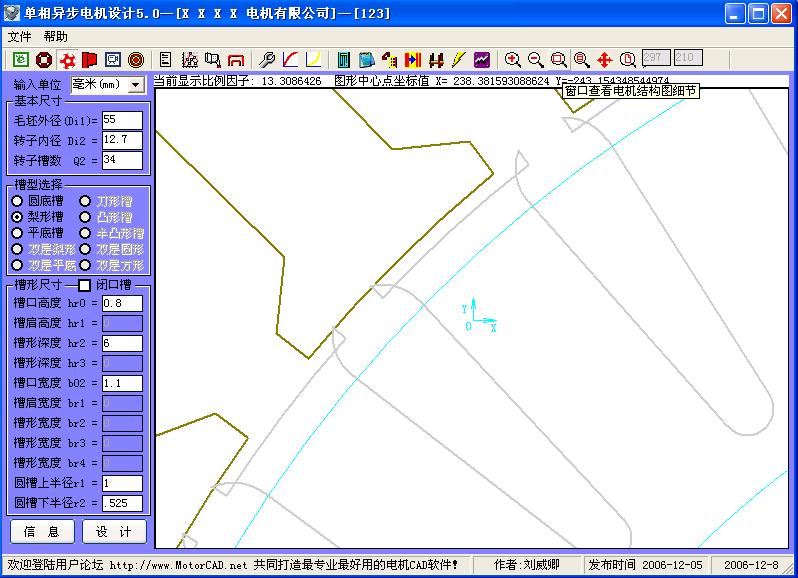Viewport: 798px width, 578px height.
Task: Click the red arch slot icon
Action: 236,60
